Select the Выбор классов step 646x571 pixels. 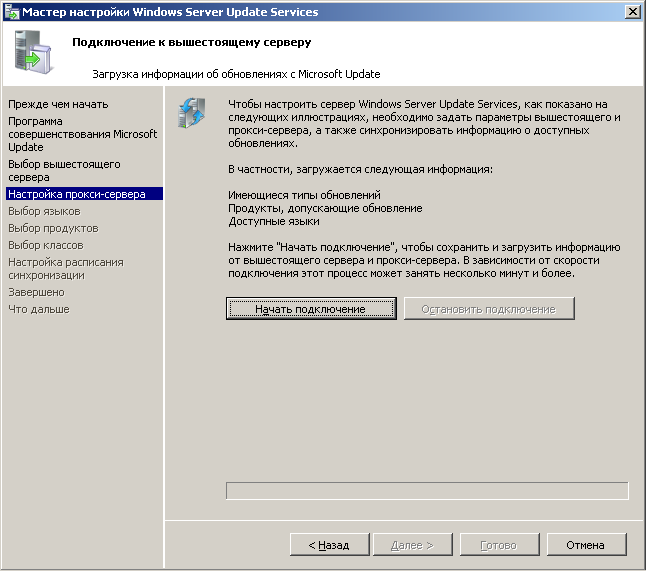tap(46, 245)
